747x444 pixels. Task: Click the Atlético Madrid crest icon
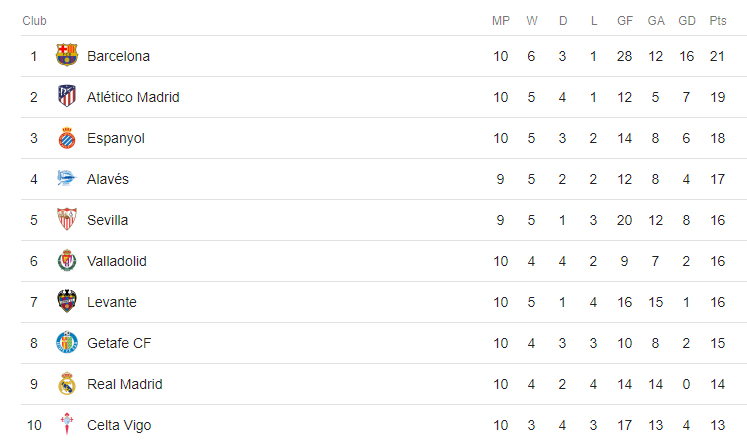pos(67,96)
